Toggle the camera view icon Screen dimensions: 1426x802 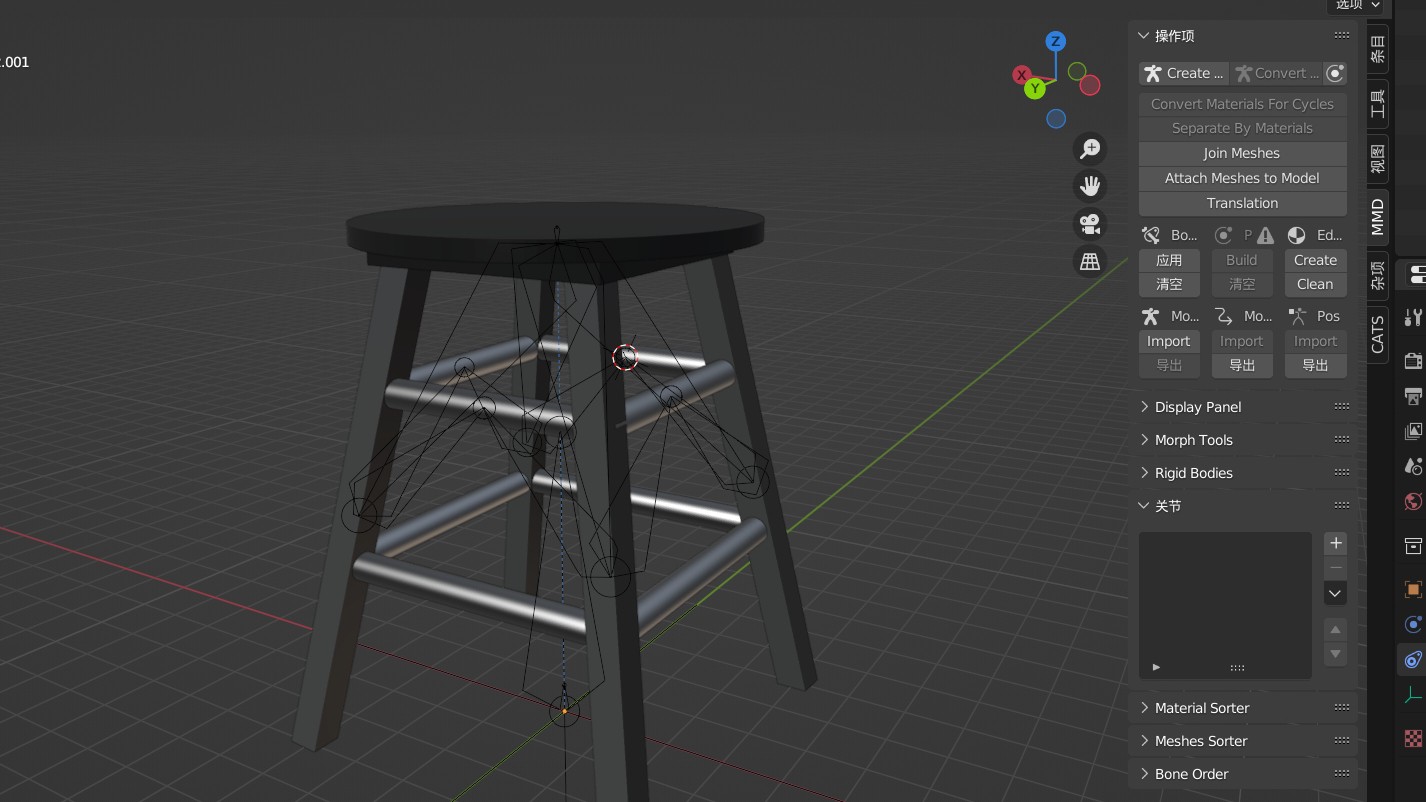[x=1090, y=224]
